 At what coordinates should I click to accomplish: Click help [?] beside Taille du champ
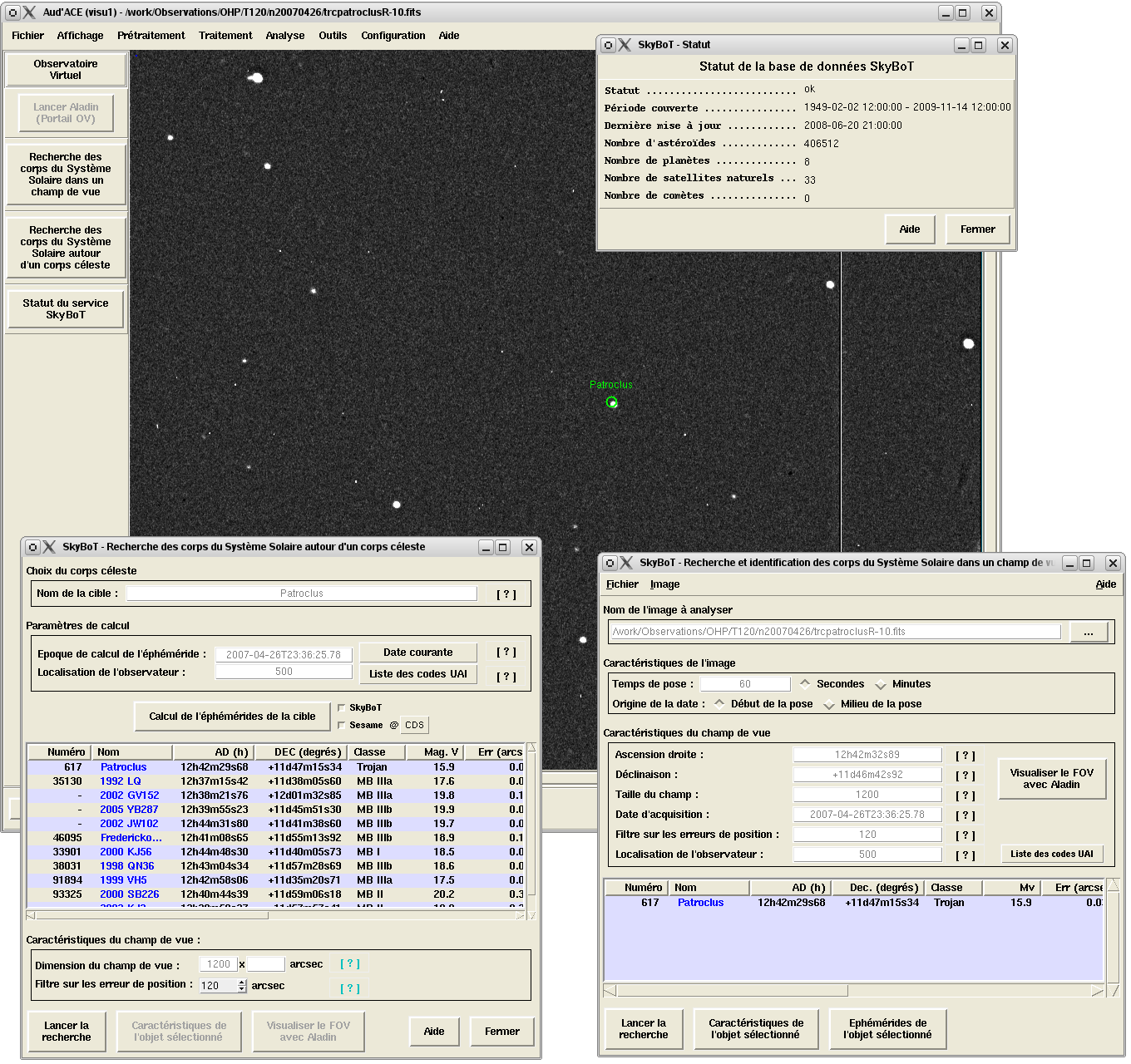click(x=965, y=796)
